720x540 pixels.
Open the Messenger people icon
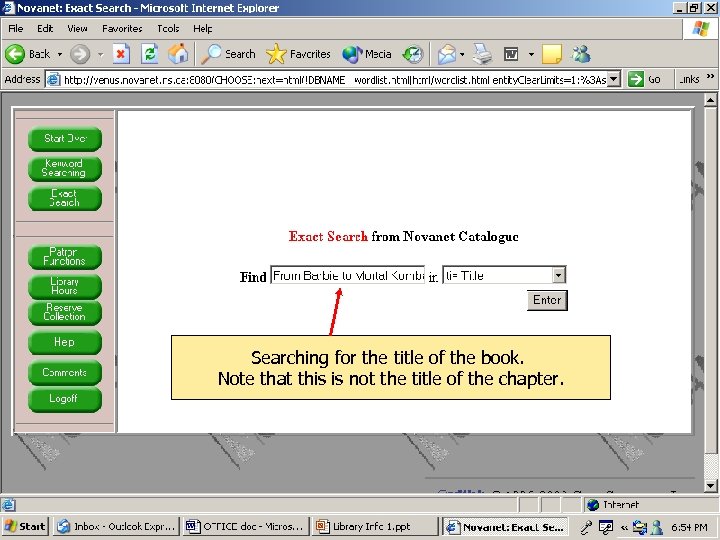581,54
